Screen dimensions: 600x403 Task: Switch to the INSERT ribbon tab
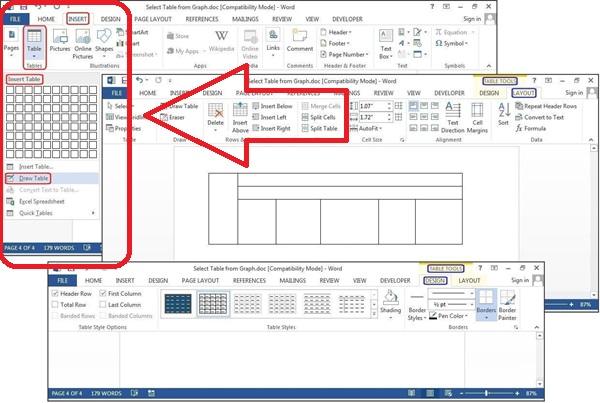click(x=77, y=18)
